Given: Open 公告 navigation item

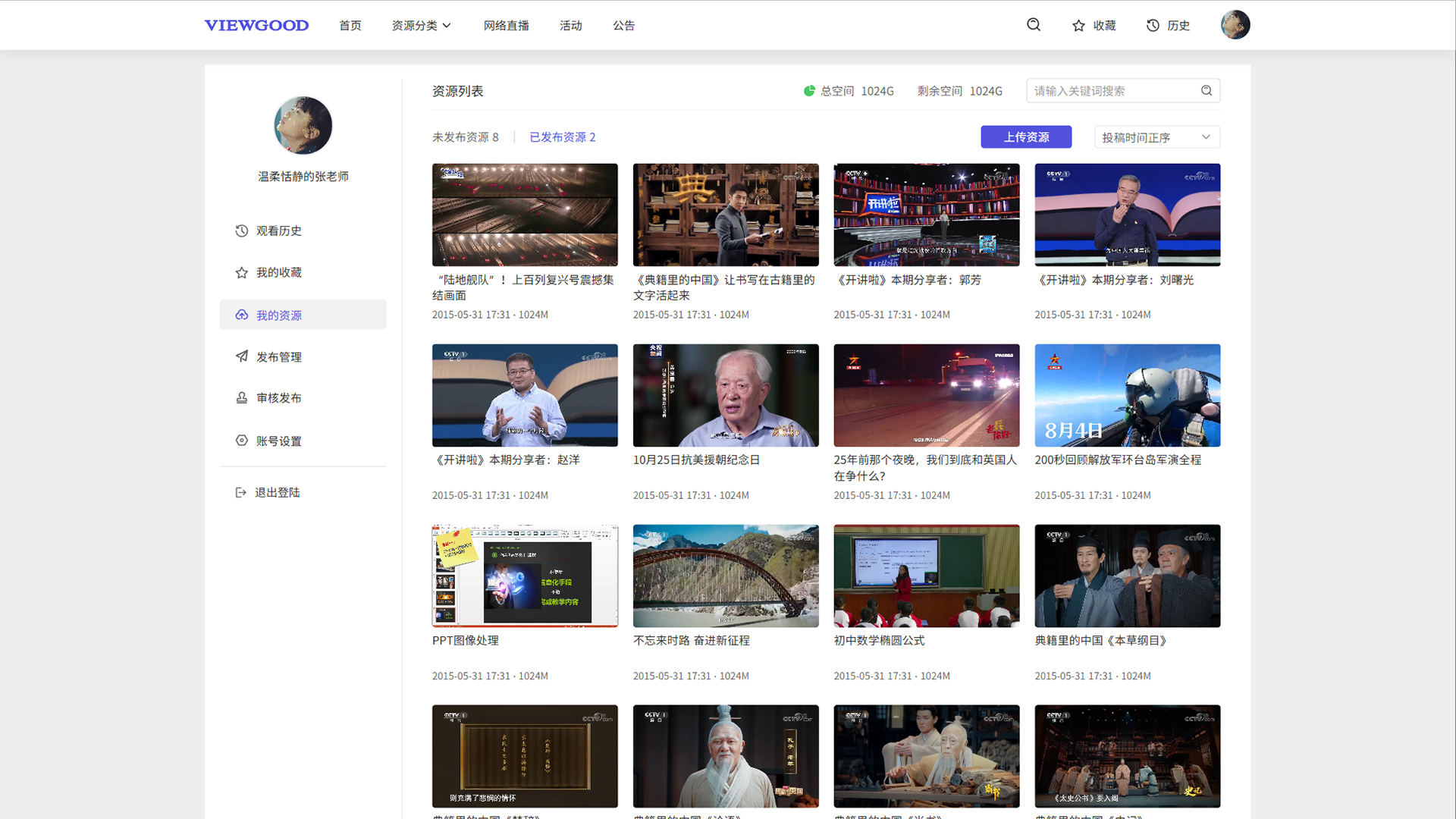Looking at the screenshot, I should pos(624,26).
